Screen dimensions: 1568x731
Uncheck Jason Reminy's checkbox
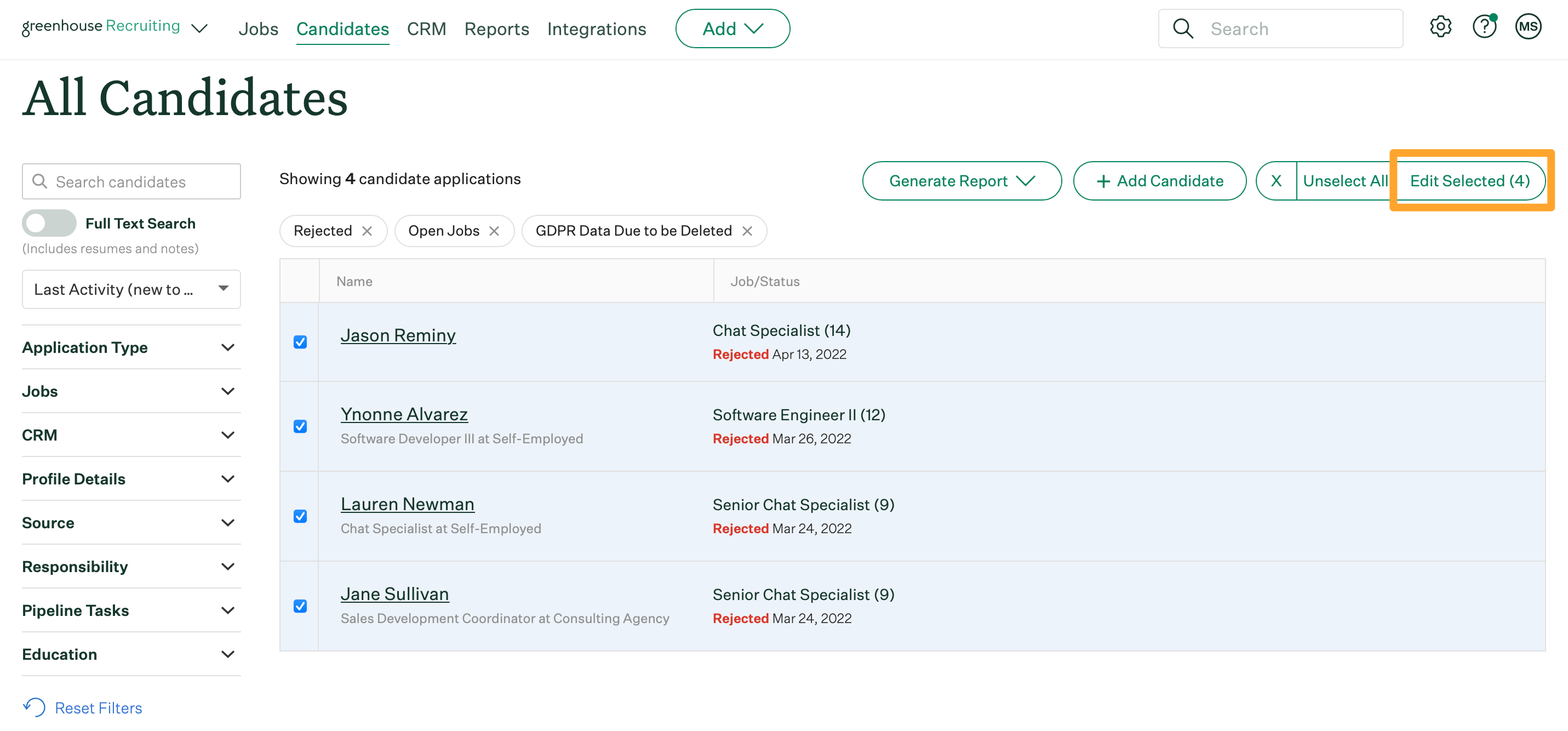[x=300, y=342]
